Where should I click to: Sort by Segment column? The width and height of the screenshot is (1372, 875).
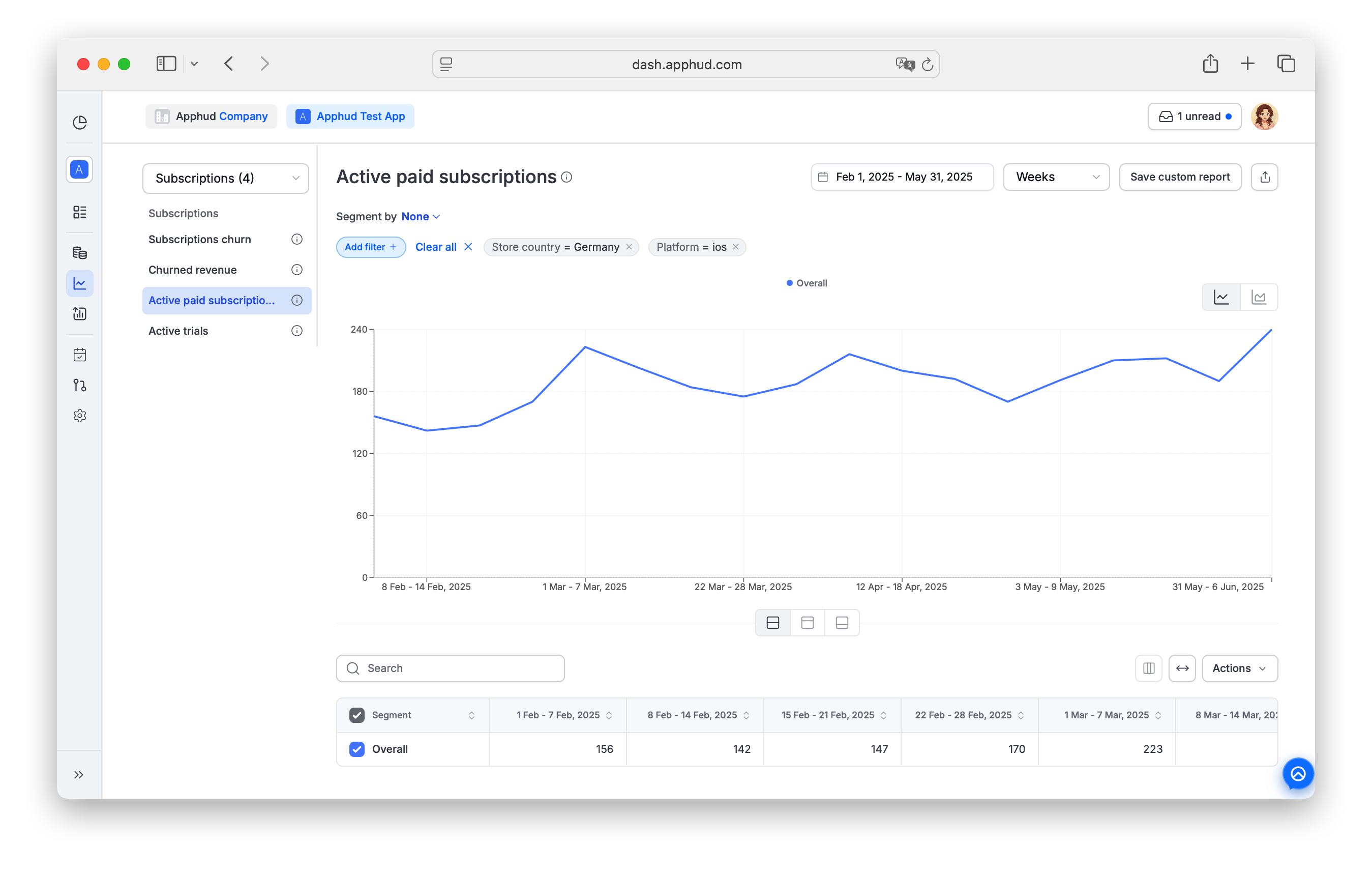(x=471, y=715)
